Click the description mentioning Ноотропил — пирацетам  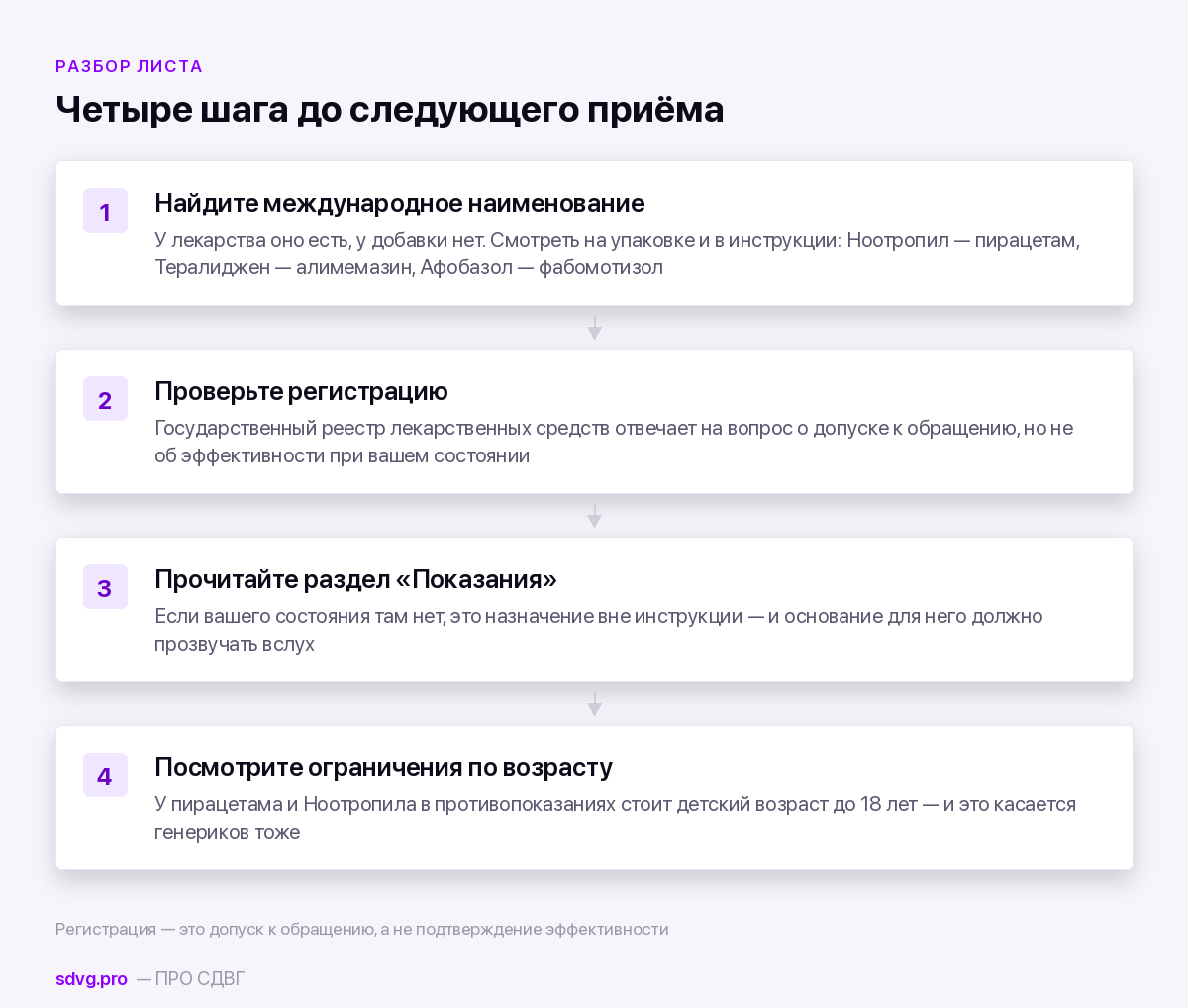(x=617, y=253)
